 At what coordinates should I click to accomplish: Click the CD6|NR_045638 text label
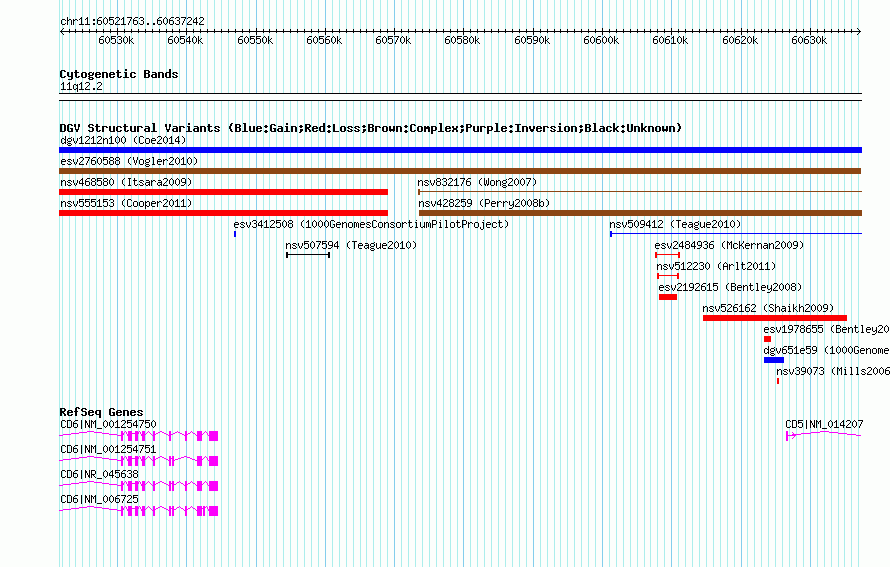tap(99, 474)
